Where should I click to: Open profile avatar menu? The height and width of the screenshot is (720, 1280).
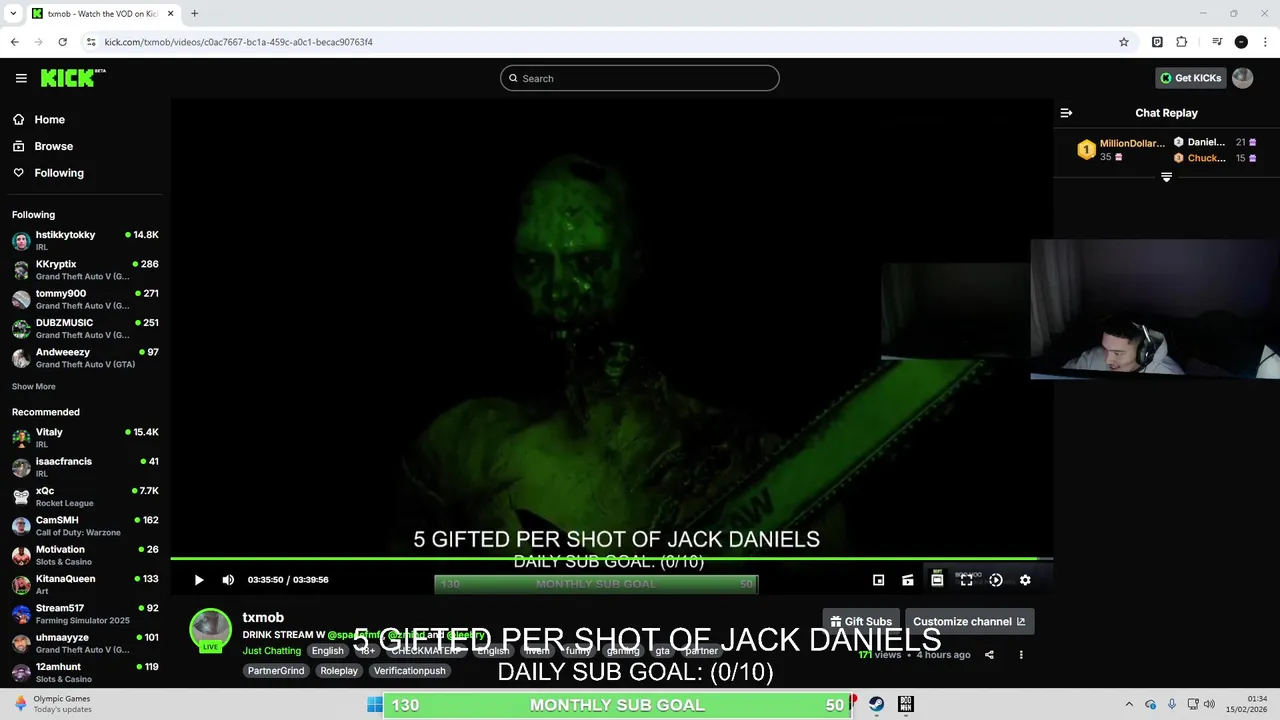pos(1242,78)
